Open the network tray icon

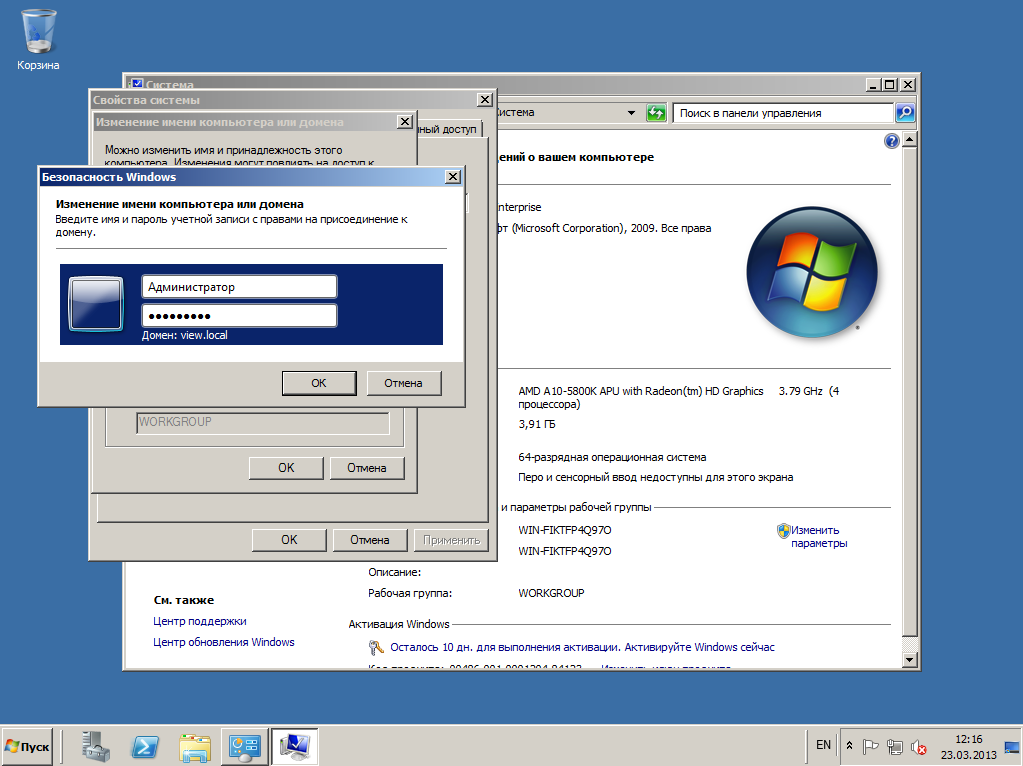(x=895, y=746)
